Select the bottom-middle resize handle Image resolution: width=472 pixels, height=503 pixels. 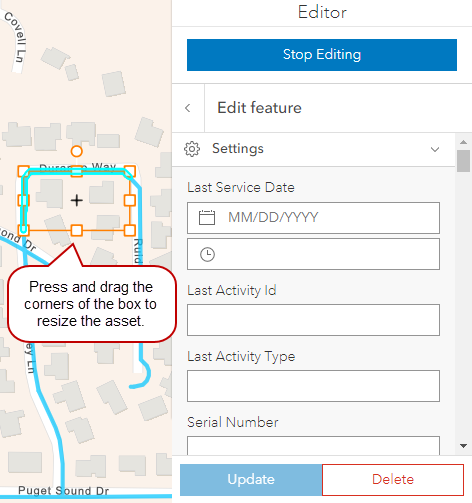tap(77, 230)
